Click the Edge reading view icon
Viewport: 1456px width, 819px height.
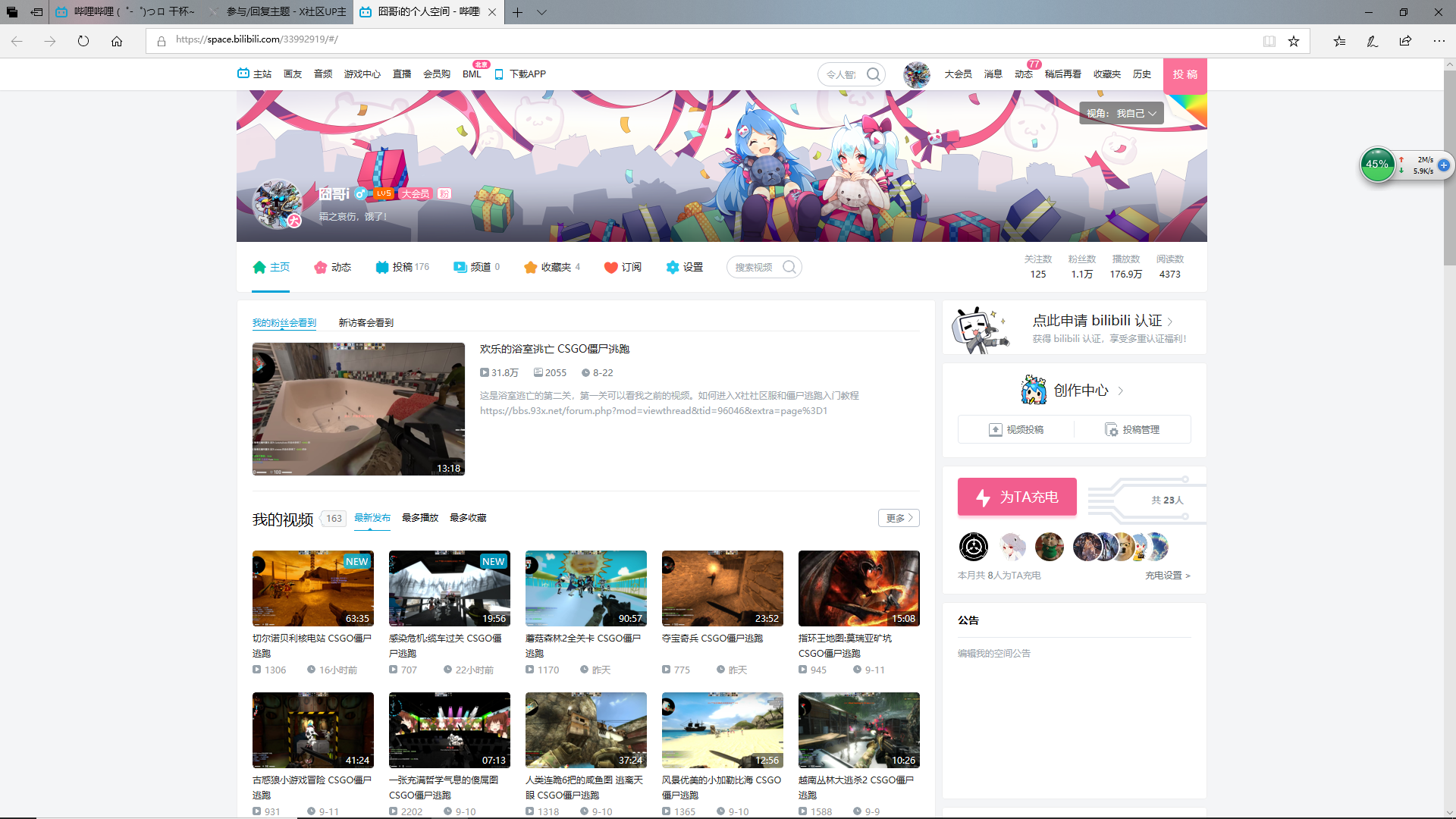click(x=1269, y=41)
